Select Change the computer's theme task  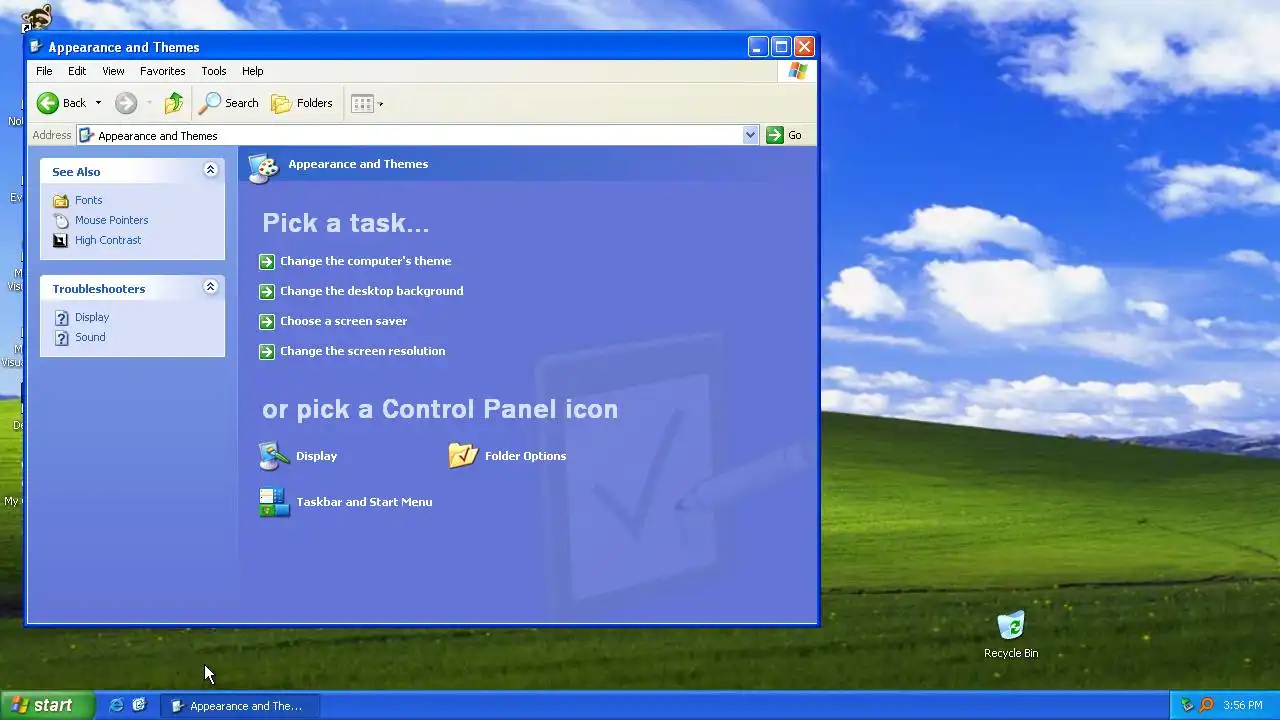[x=365, y=261]
